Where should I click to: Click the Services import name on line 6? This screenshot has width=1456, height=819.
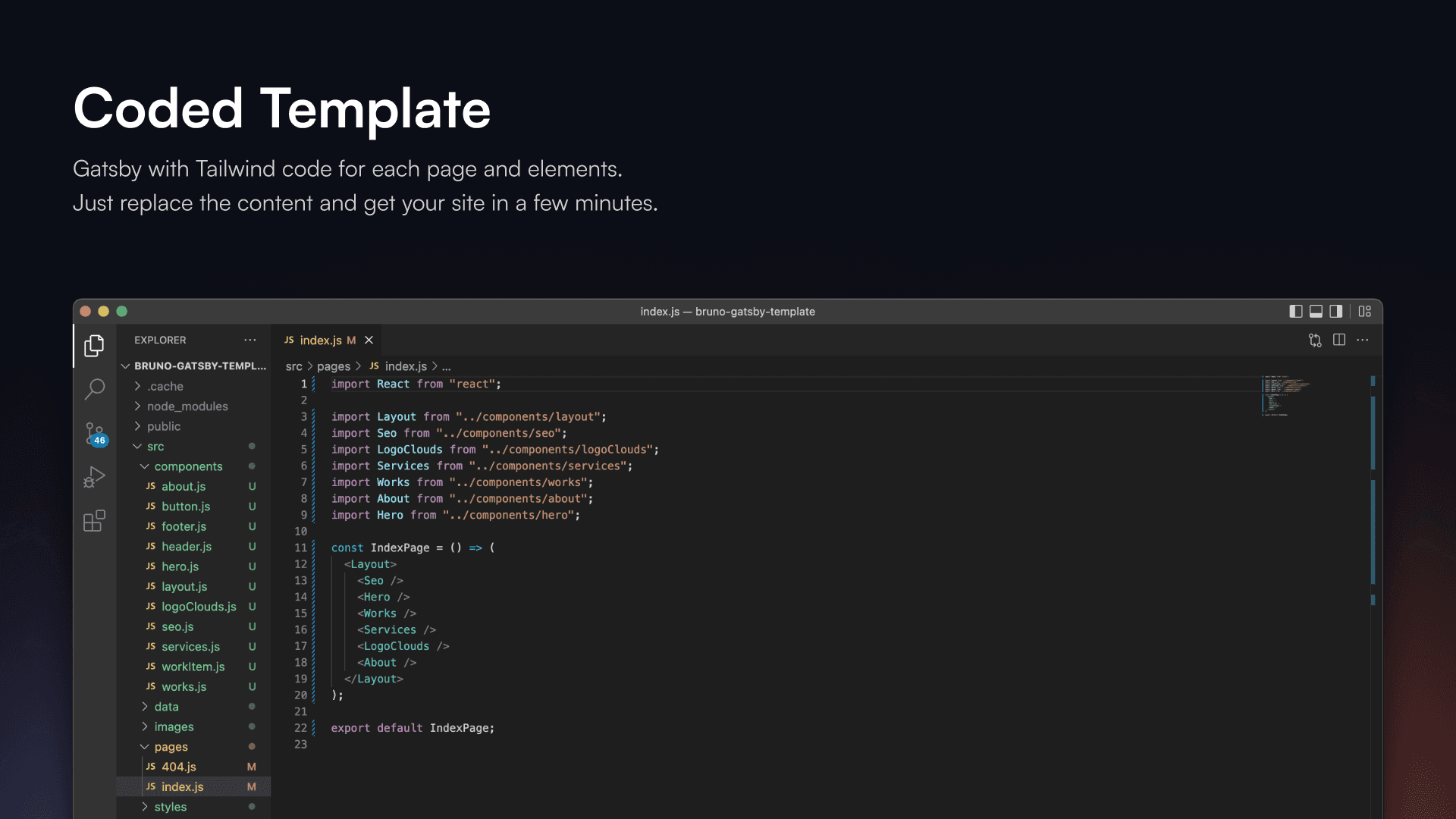pyautogui.click(x=403, y=466)
